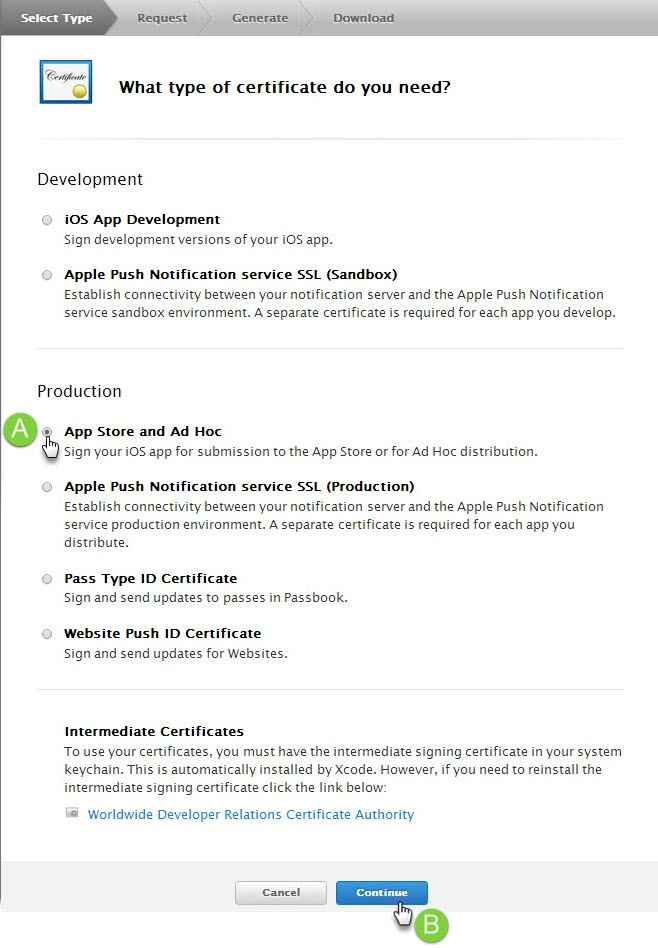The height and width of the screenshot is (948, 658).
Task: Click the green A annotation marker
Action: tap(19, 431)
